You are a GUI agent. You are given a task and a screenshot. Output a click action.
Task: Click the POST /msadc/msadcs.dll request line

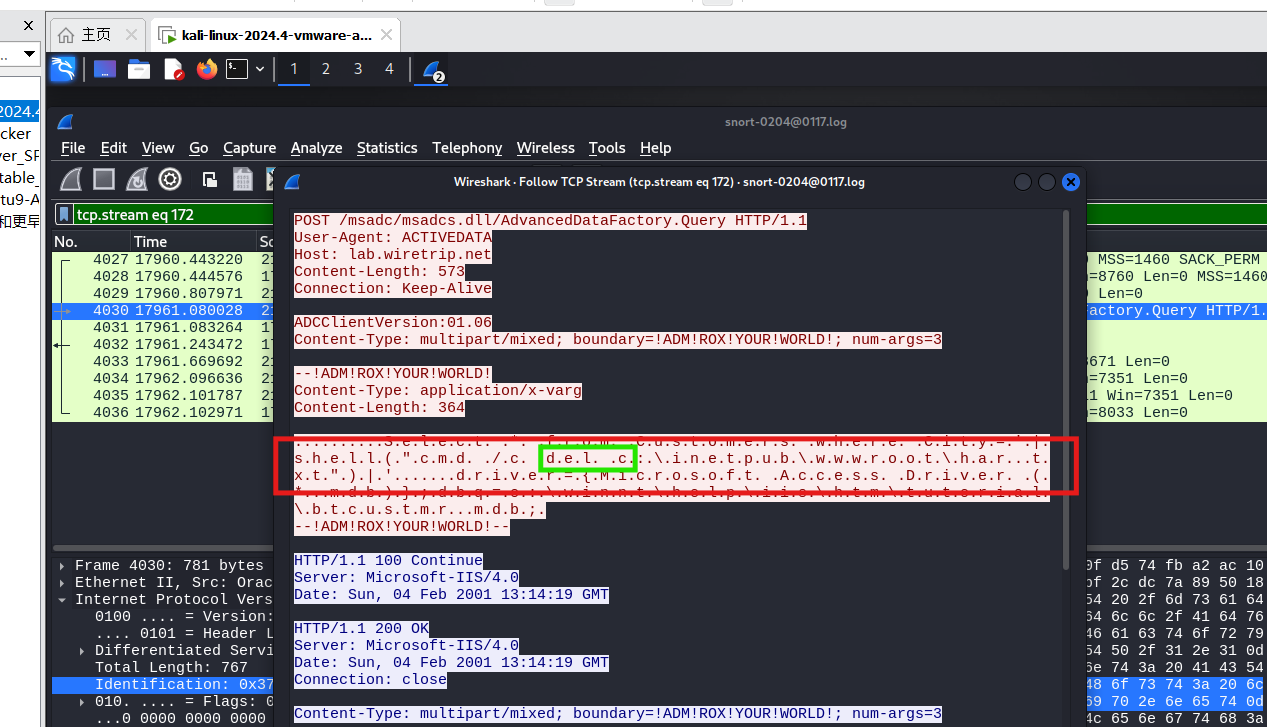tap(550, 220)
